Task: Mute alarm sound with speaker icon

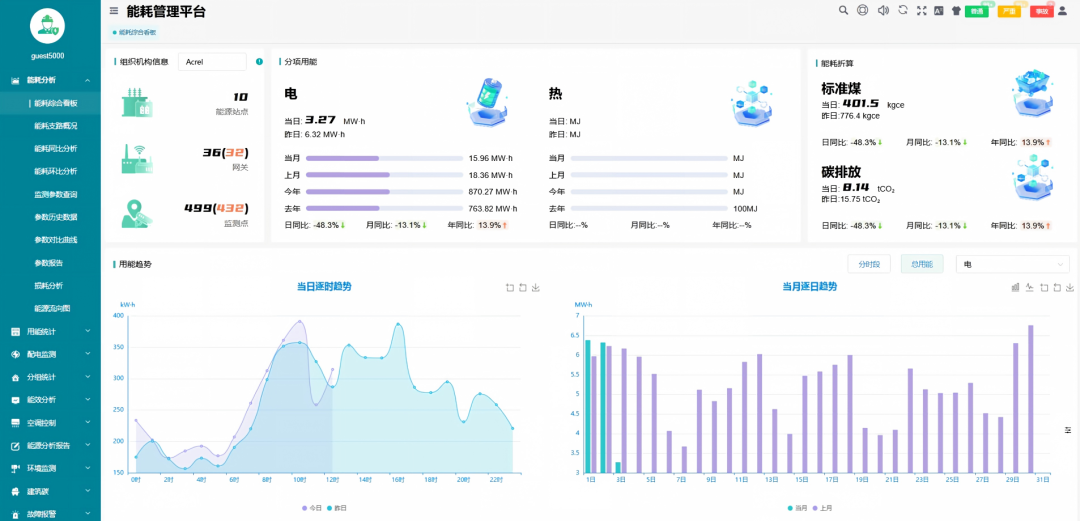Action: tap(883, 10)
